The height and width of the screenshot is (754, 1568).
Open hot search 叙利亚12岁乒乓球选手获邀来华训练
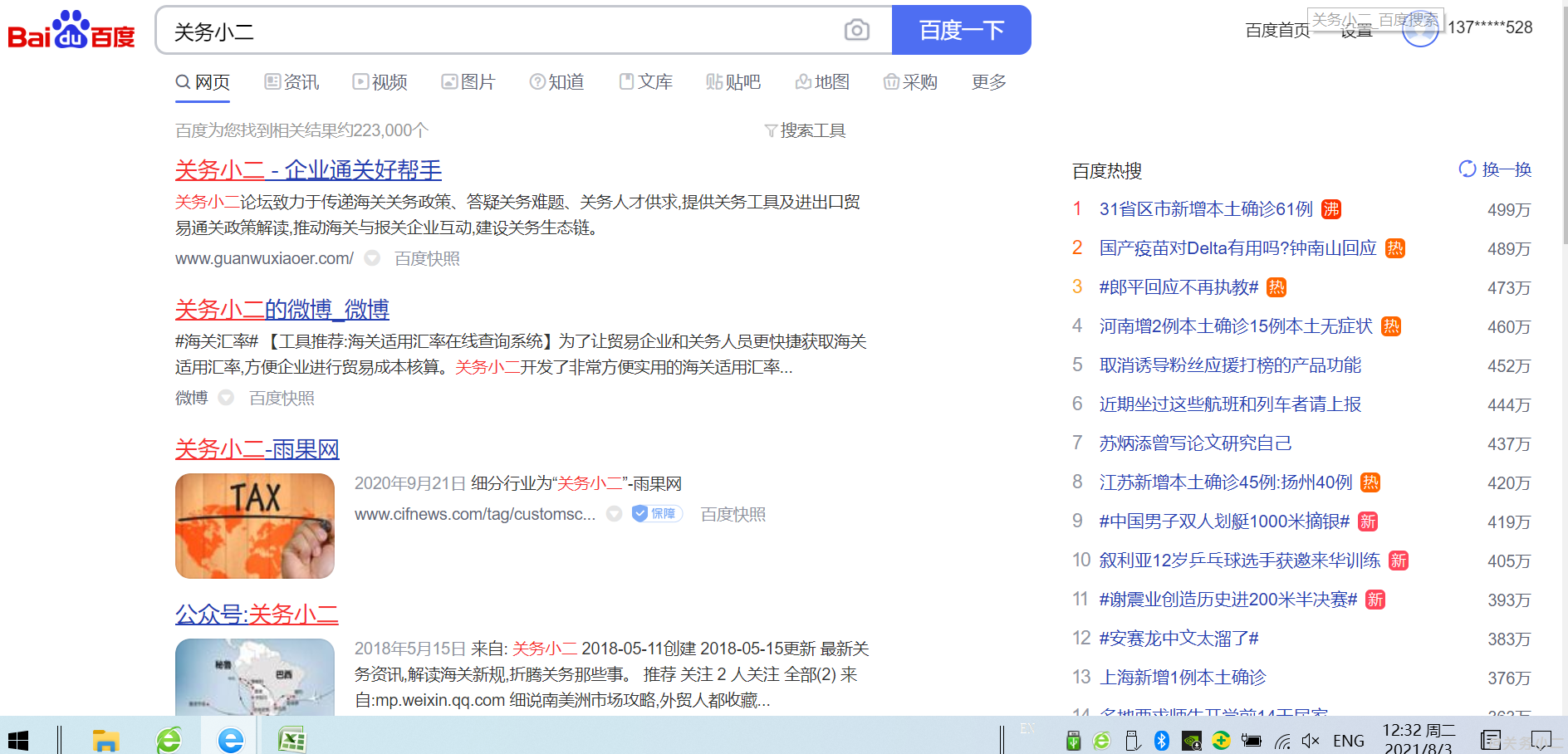pyautogui.click(x=1240, y=561)
